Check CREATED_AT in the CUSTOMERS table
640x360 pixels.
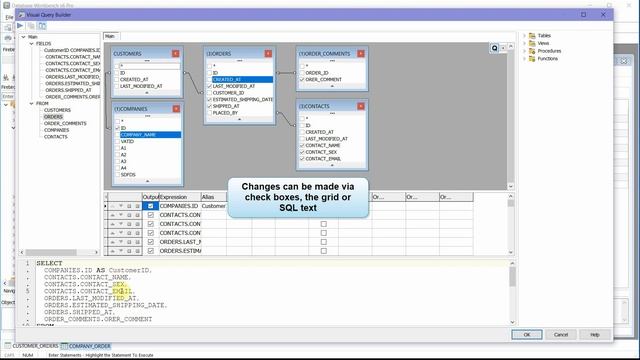[x=117, y=80]
